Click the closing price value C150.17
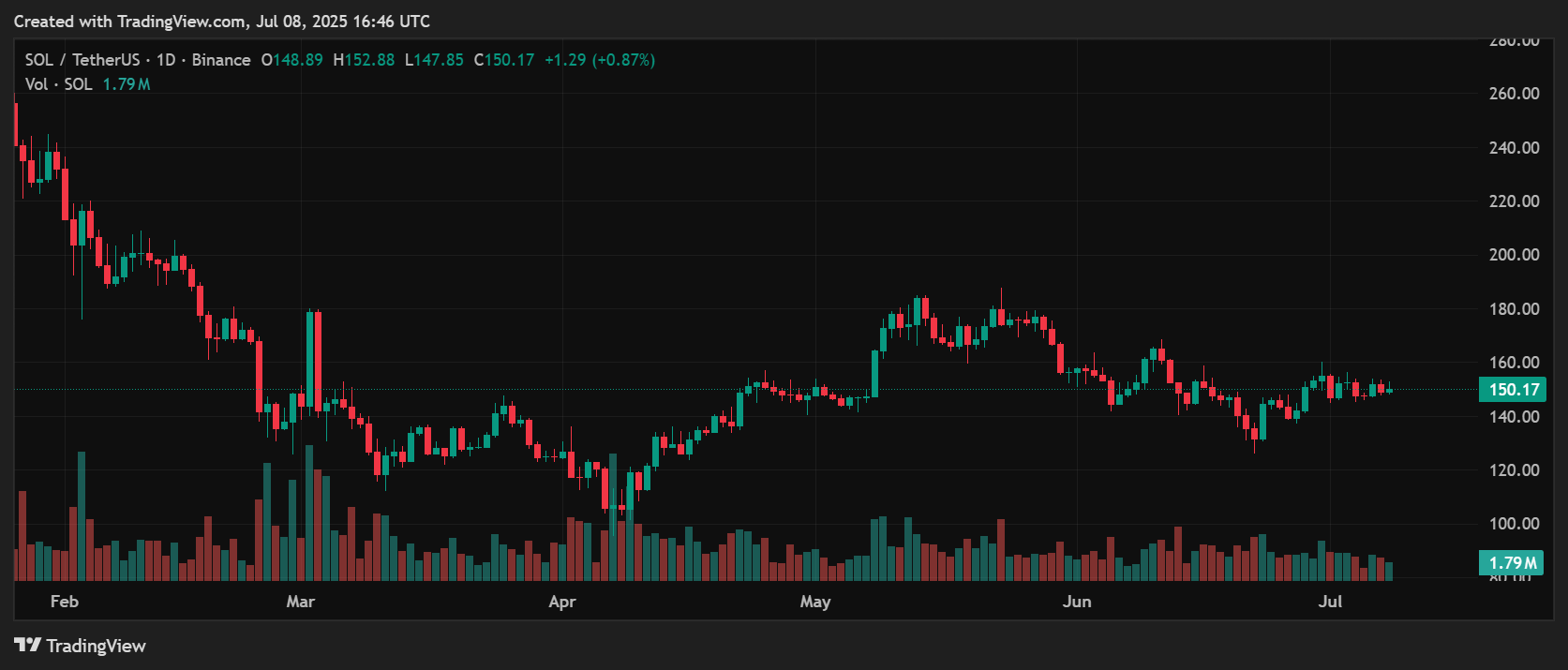 504,60
